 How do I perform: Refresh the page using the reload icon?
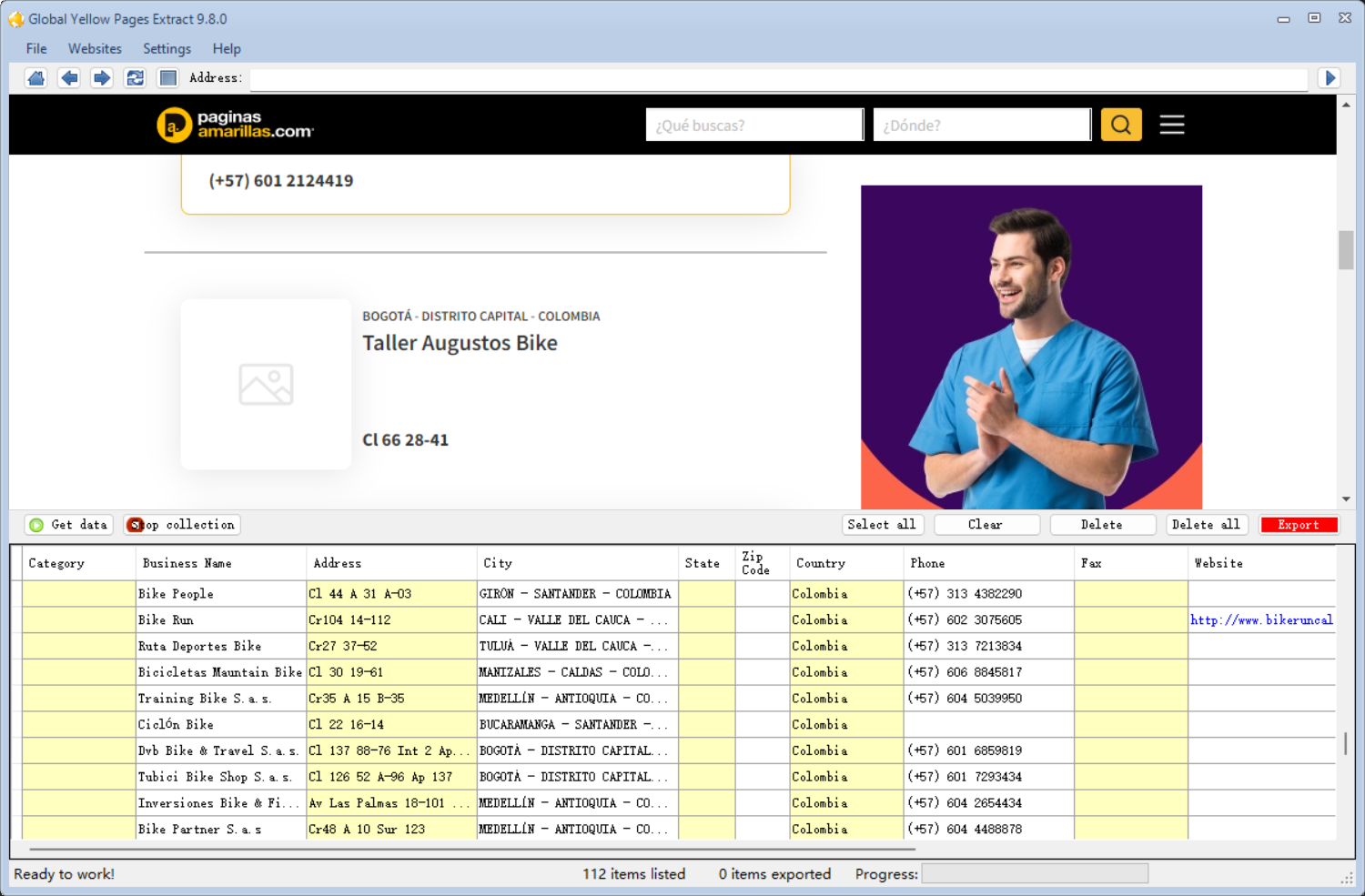click(135, 78)
